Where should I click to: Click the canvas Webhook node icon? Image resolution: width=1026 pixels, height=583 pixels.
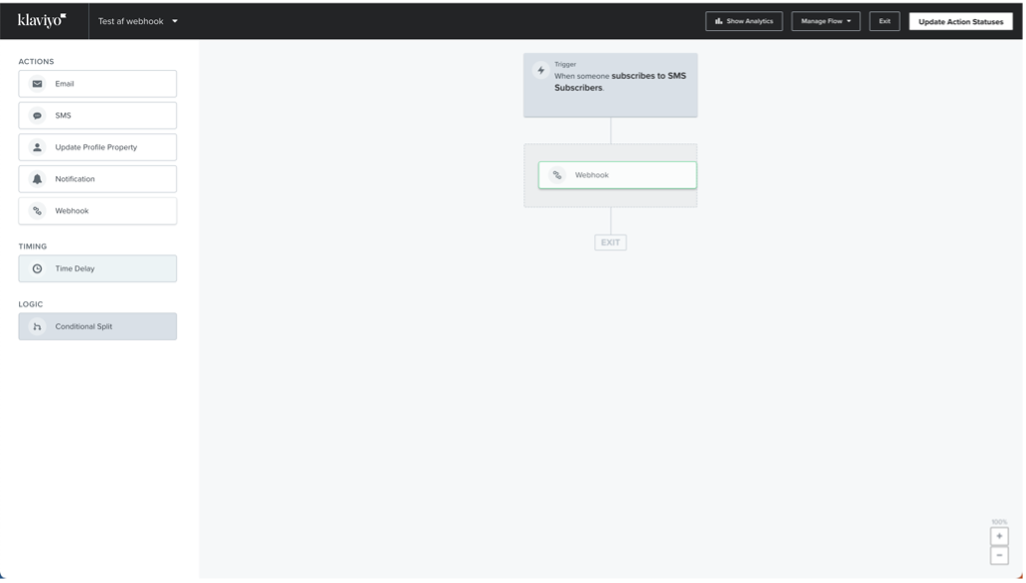[x=557, y=175]
